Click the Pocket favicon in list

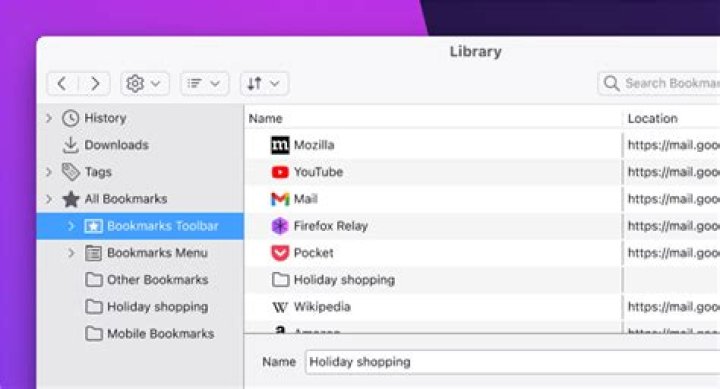pos(280,253)
